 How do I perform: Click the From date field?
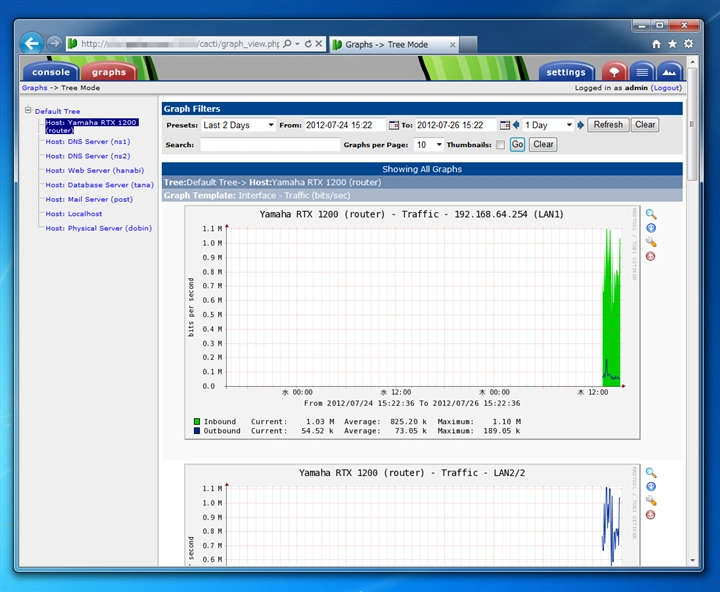(x=345, y=125)
